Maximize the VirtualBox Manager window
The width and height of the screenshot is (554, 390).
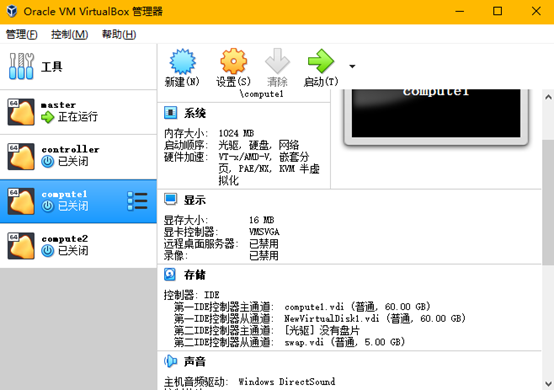pos(497,11)
